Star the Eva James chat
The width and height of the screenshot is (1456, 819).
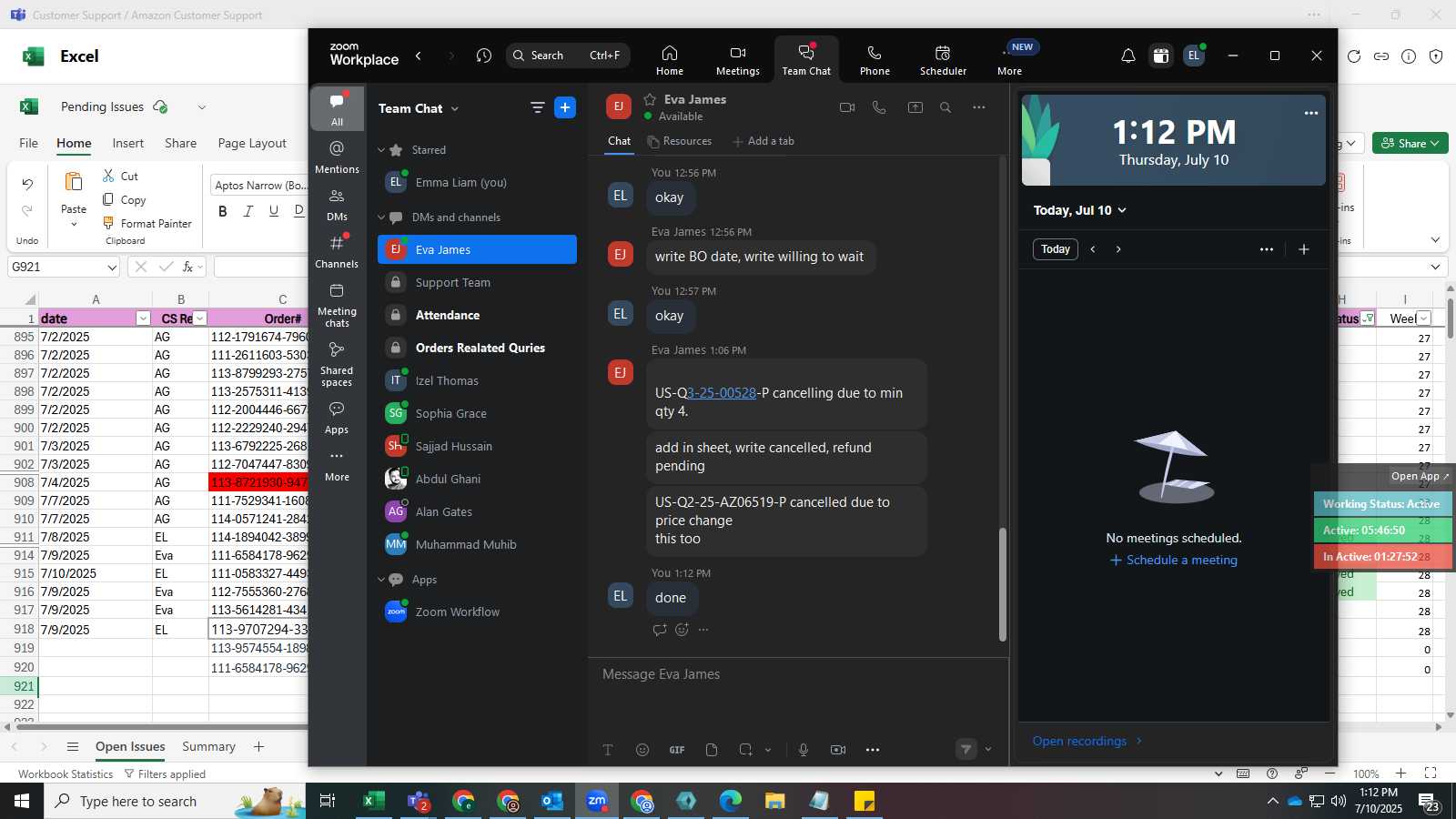coord(650,99)
